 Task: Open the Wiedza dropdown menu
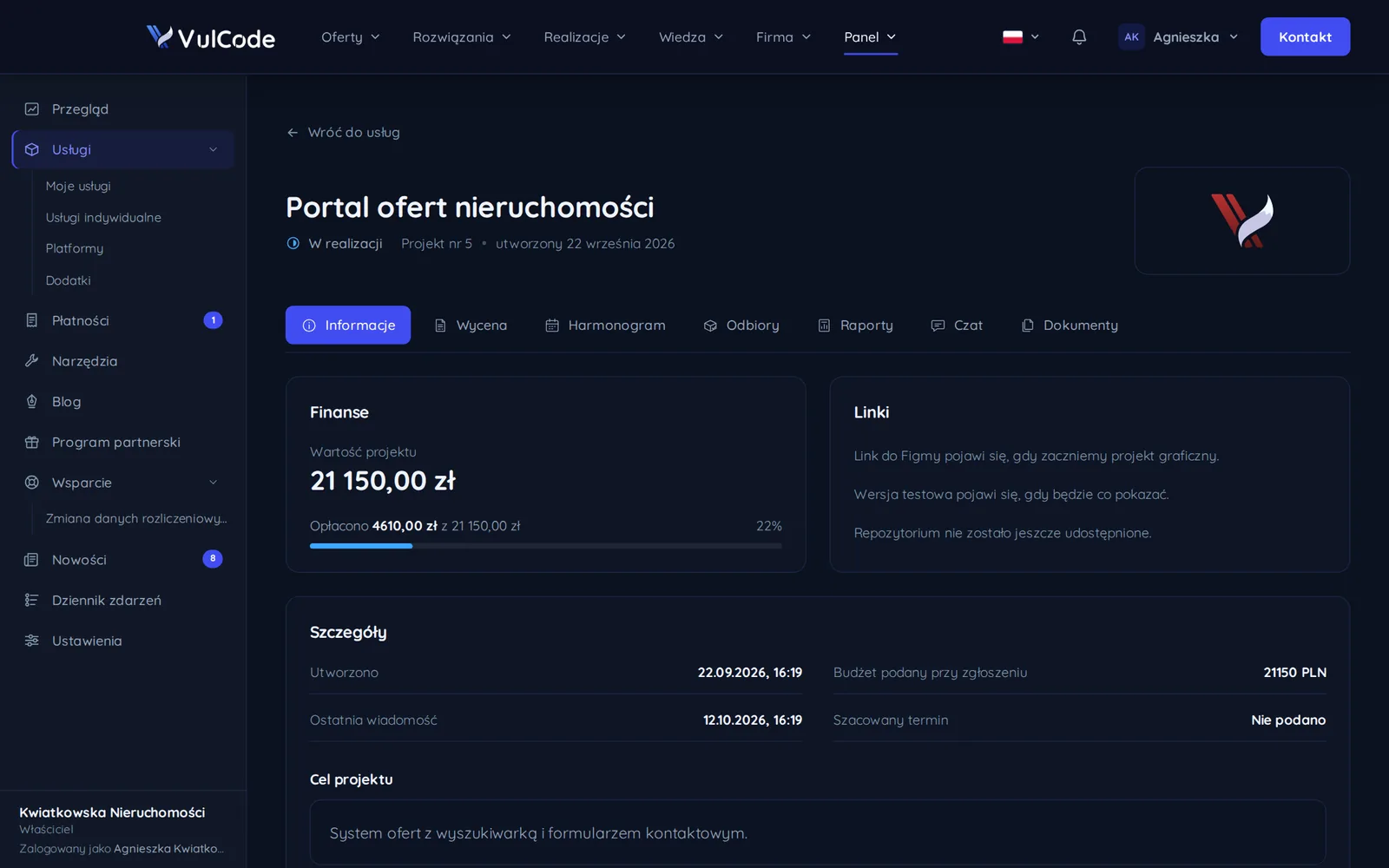pos(691,37)
